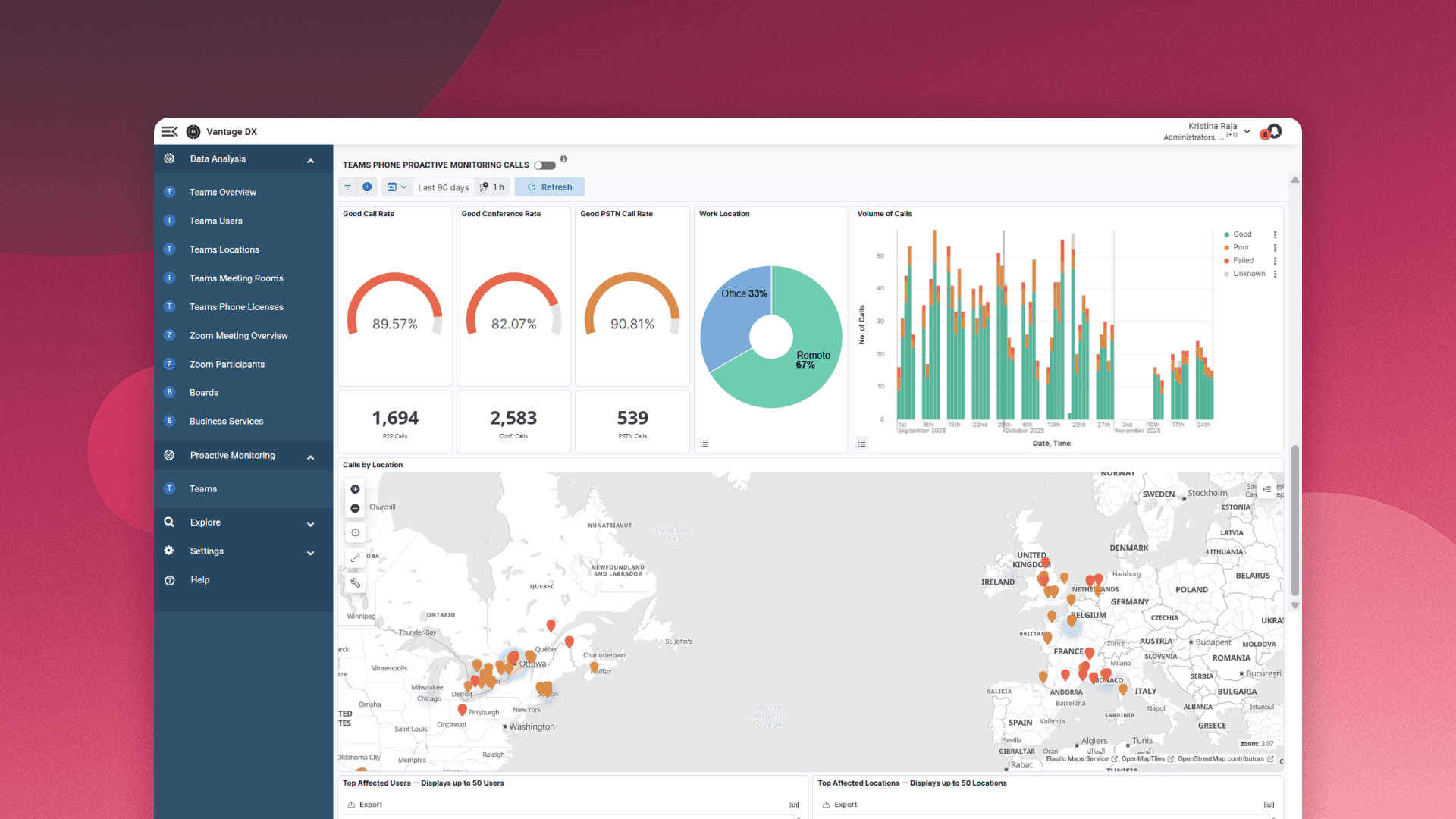
Task: Zoom out on the Calls by Location map
Action: (355, 509)
